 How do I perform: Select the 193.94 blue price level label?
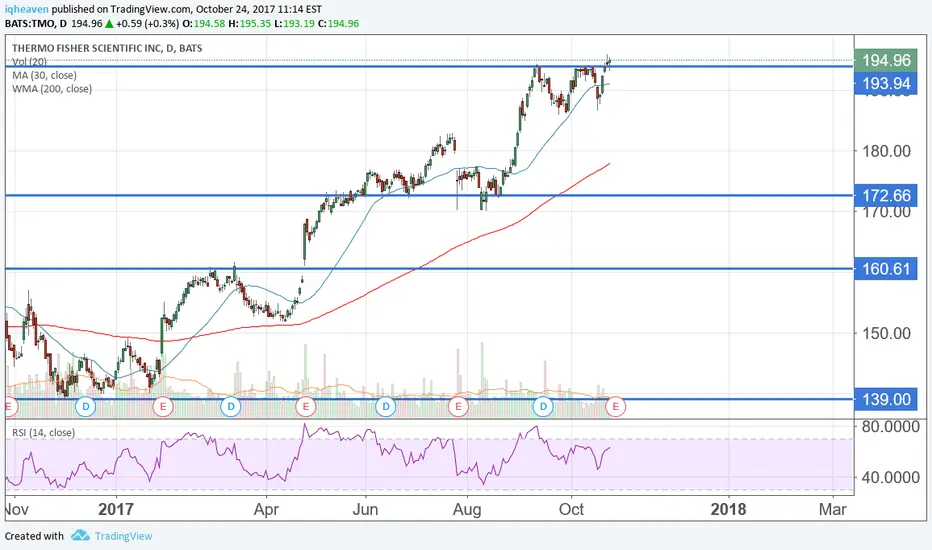tap(886, 83)
